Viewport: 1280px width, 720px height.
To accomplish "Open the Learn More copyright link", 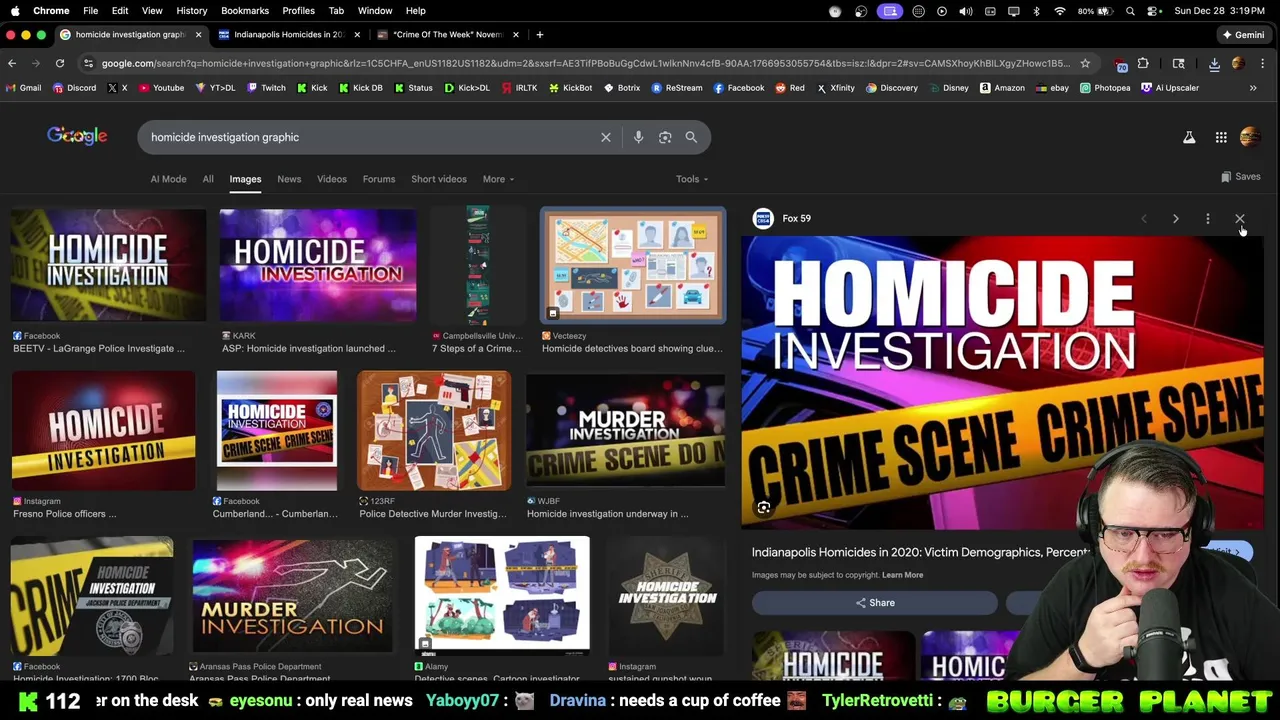I will click(x=902, y=575).
